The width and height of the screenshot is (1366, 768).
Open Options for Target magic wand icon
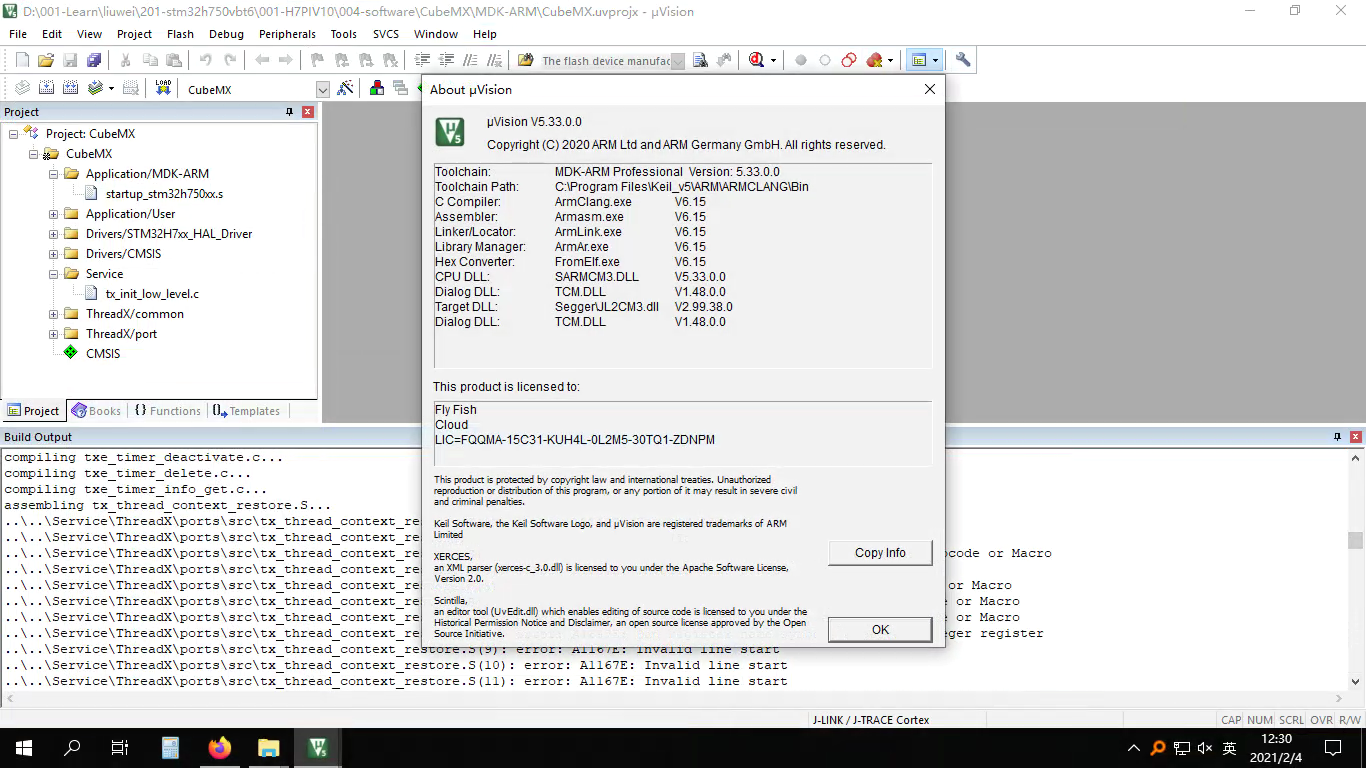(x=346, y=88)
